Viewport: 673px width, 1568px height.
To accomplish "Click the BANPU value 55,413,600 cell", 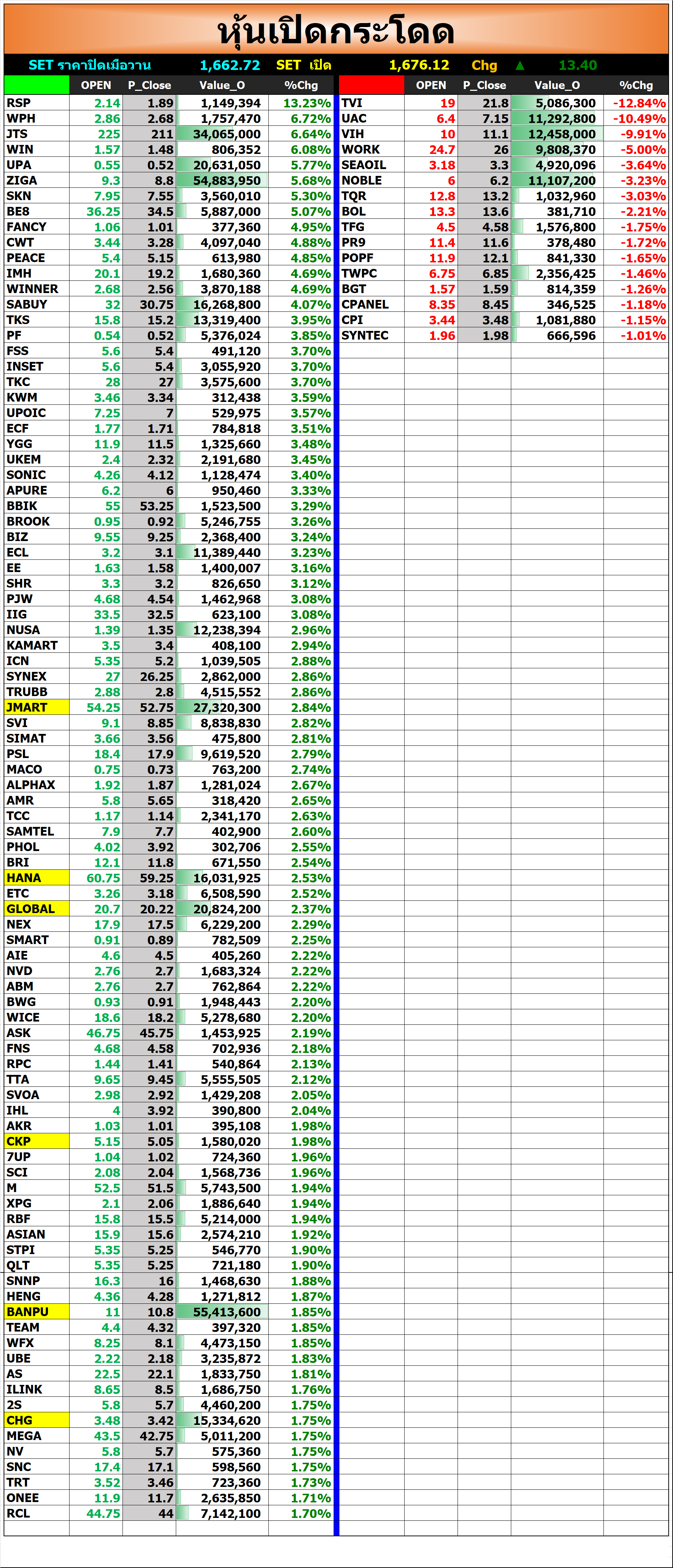I will point(222,1312).
